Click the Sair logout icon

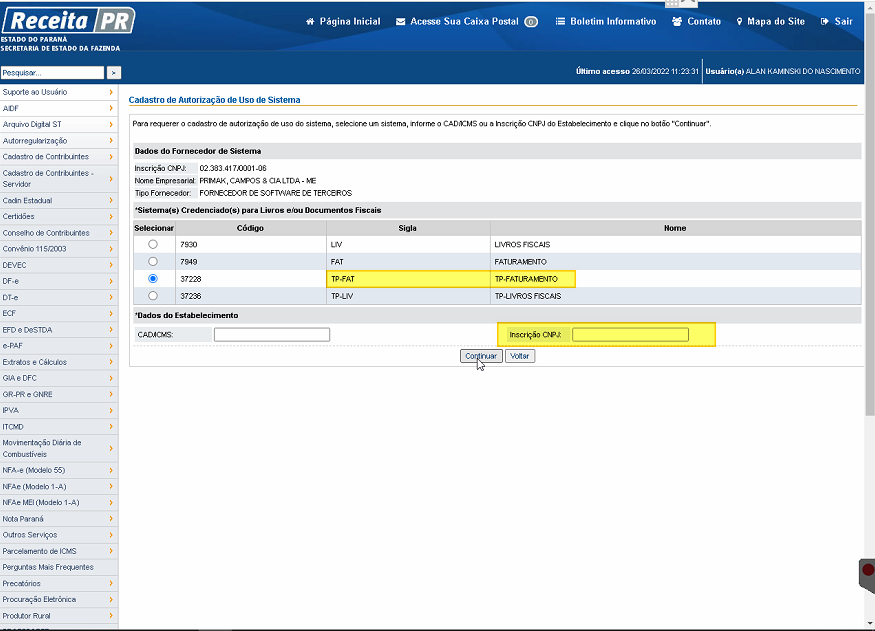pyautogui.click(x=825, y=22)
